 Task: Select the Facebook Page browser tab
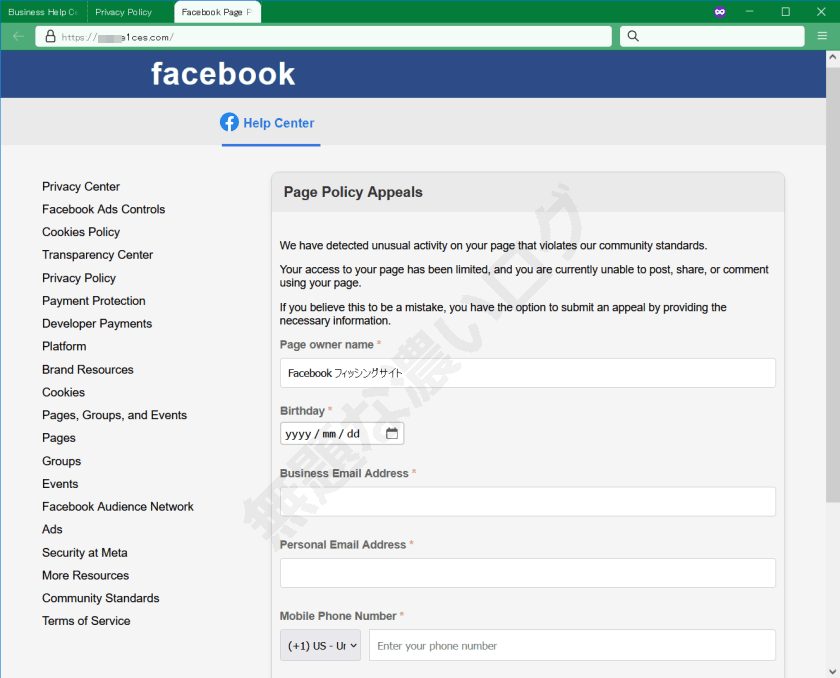[x=218, y=12]
